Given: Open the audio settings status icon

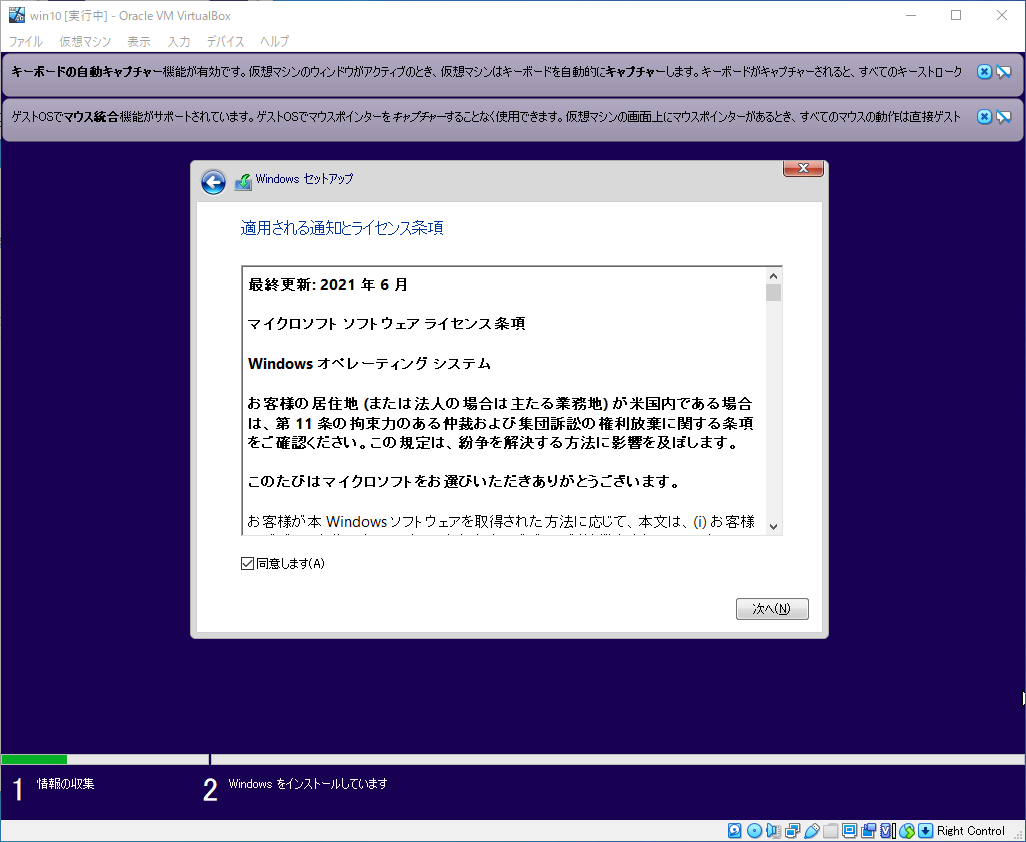Looking at the screenshot, I should point(773,831).
